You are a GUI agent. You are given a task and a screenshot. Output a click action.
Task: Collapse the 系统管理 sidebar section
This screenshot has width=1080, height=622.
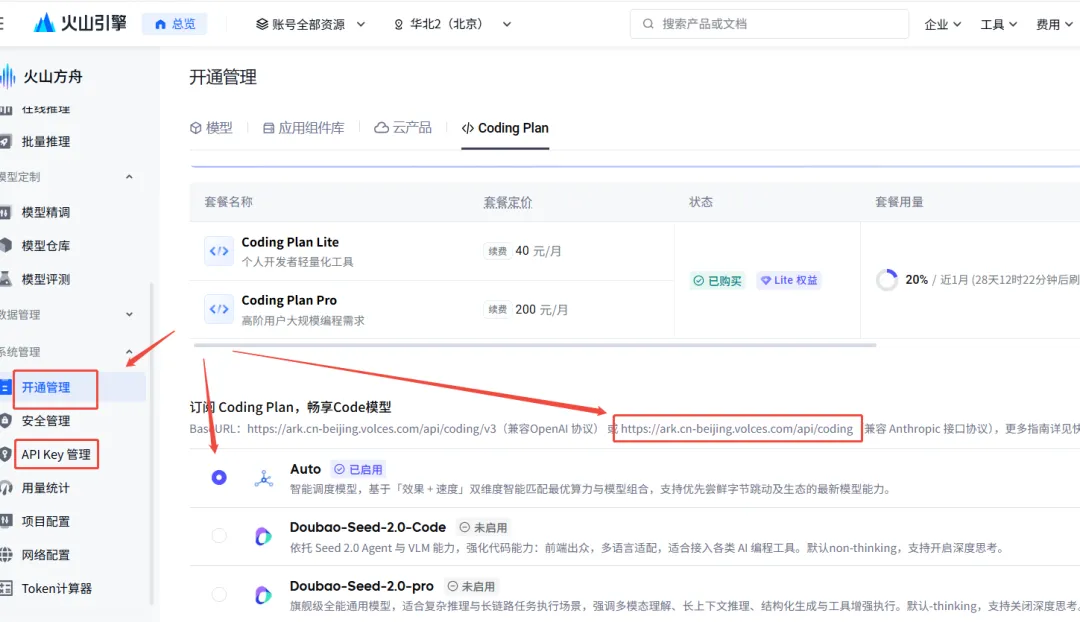click(129, 352)
